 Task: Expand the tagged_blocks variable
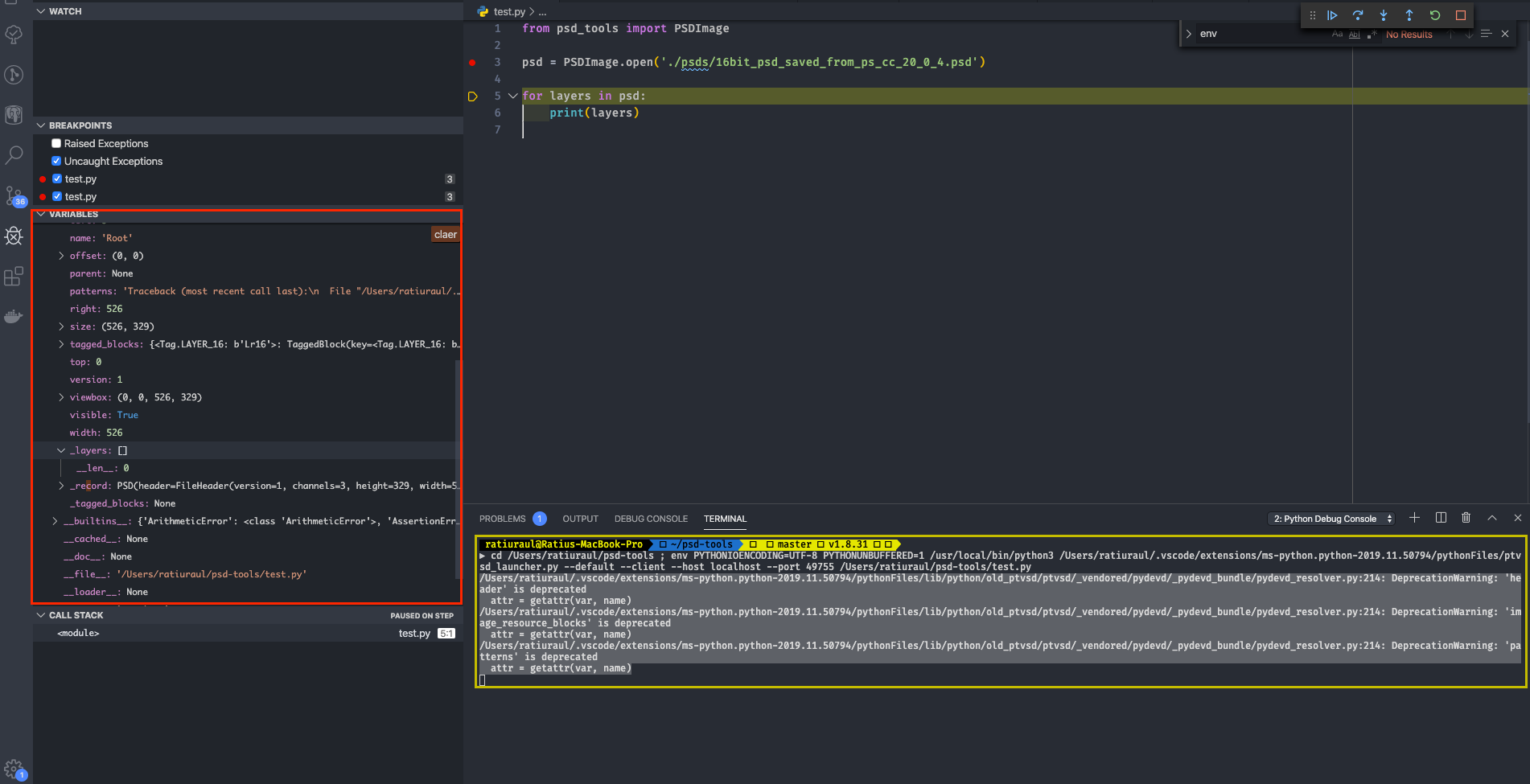[61, 344]
